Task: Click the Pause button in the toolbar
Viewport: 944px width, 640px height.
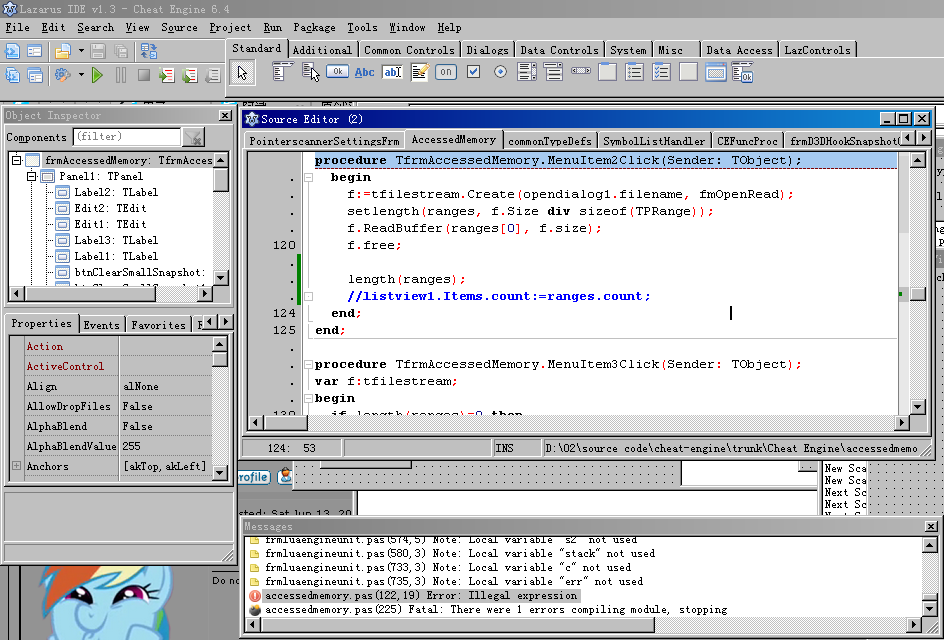Action: coord(121,75)
